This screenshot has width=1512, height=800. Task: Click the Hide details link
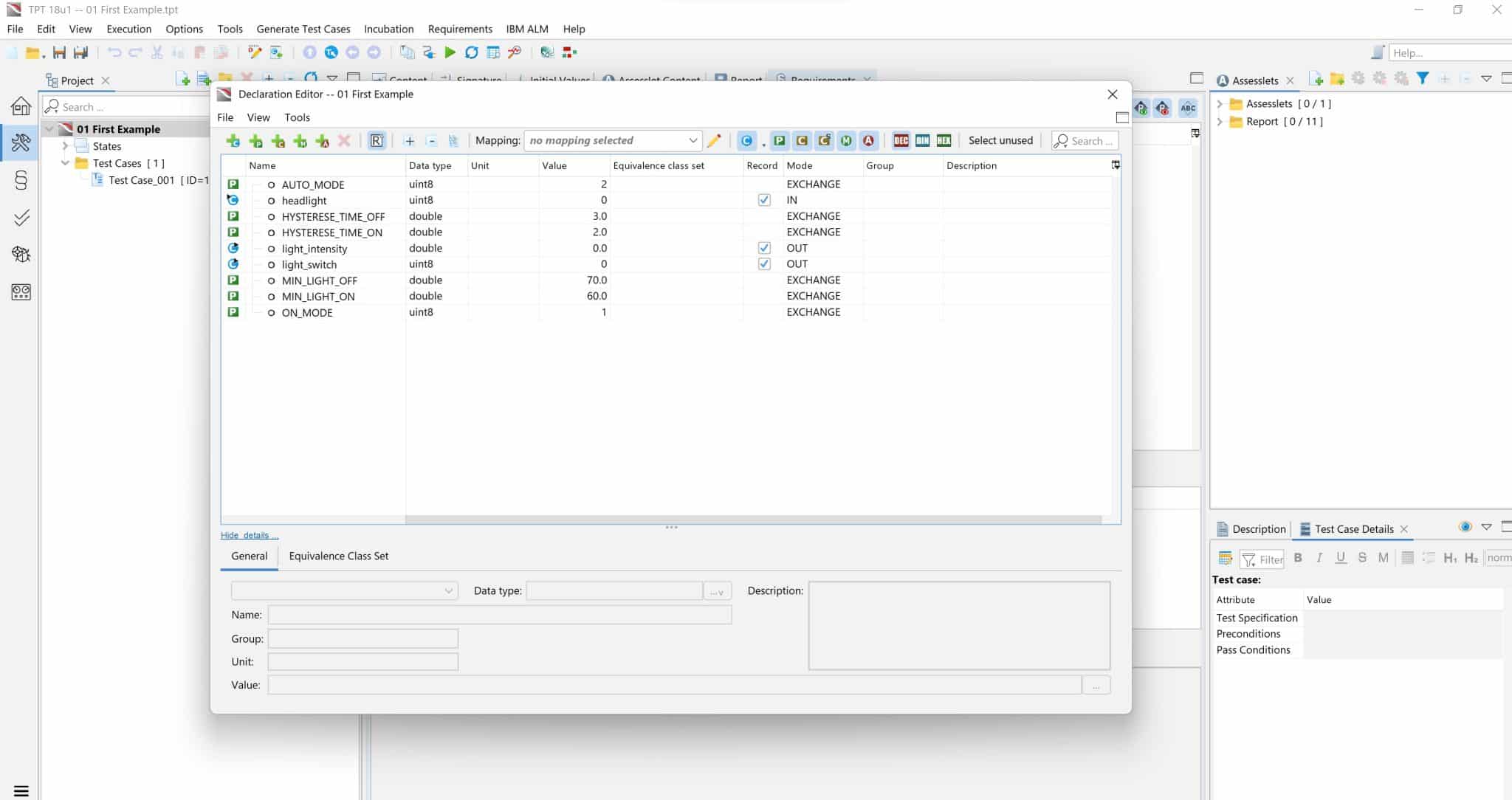coord(249,535)
